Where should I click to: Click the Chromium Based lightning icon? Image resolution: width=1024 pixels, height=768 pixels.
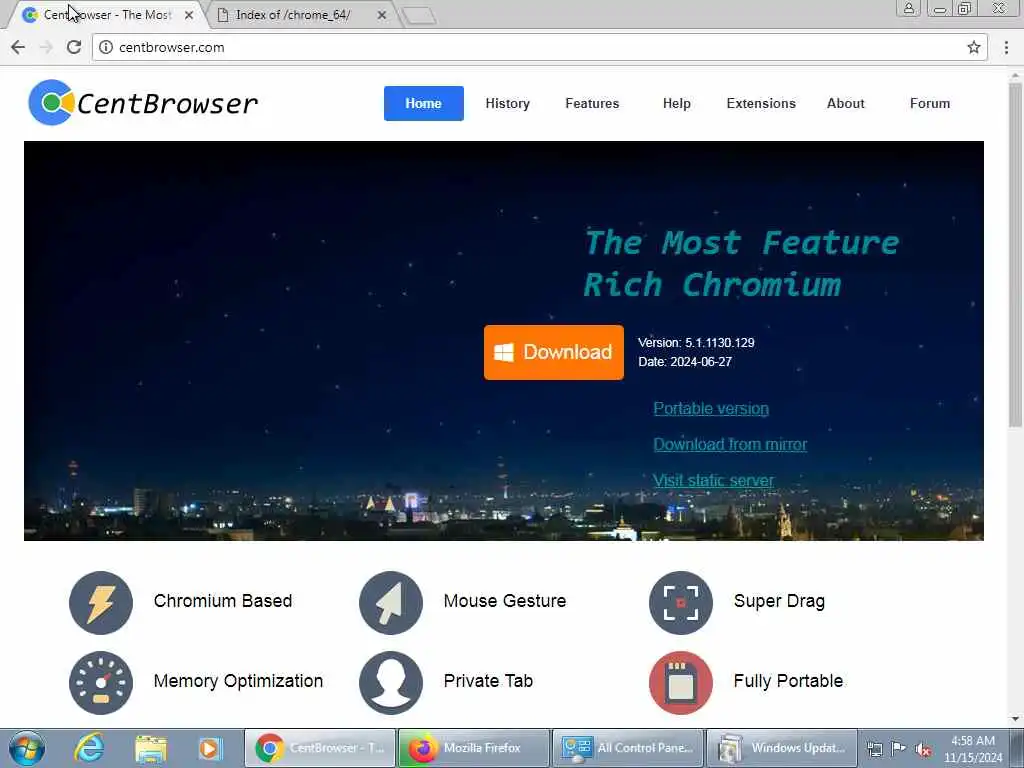point(101,602)
